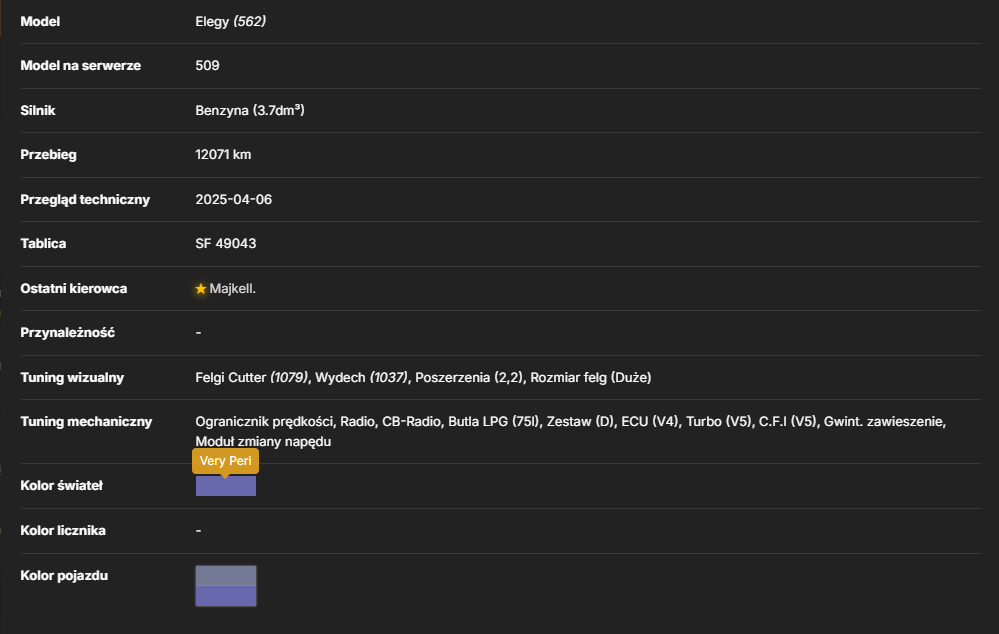Click the C.F.I (V5) tuning entry

(x=787, y=422)
